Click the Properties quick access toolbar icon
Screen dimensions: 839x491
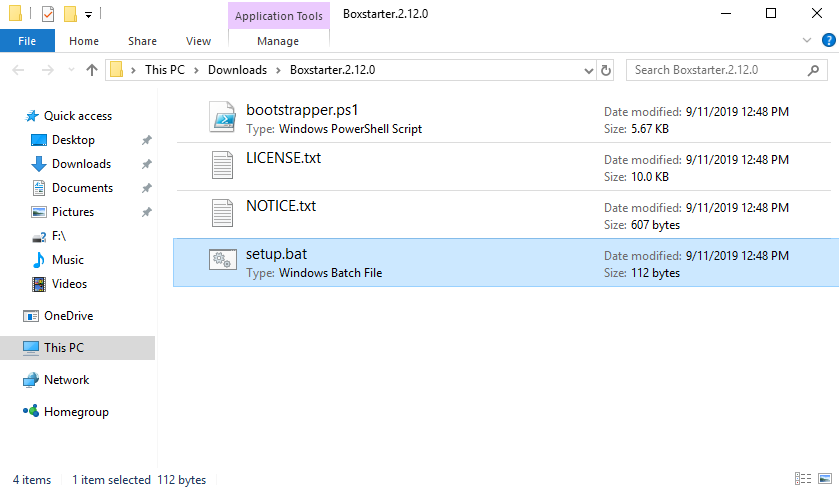(x=48, y=13)
